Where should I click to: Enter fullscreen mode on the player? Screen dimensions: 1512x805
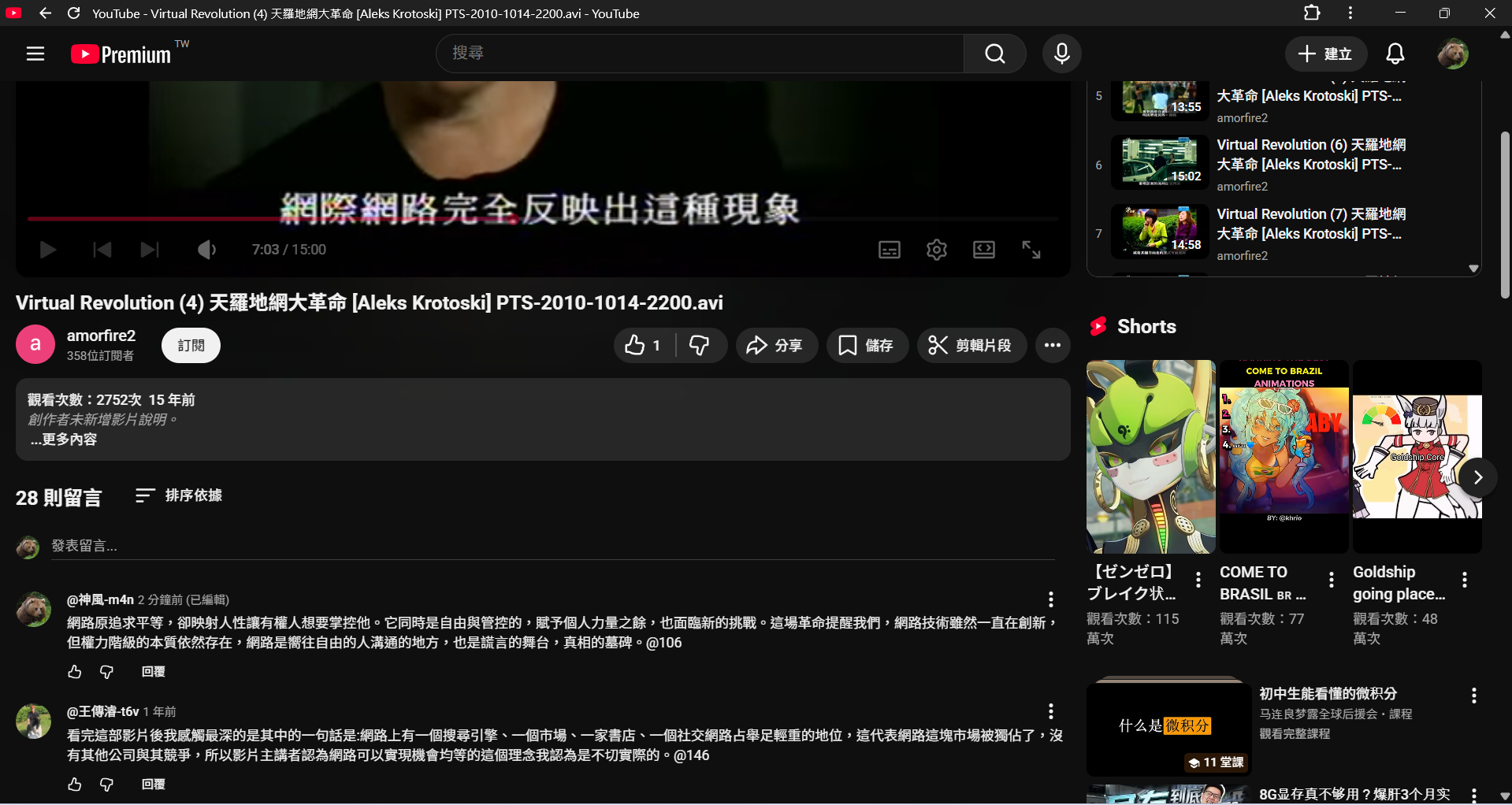point(1031,250)
